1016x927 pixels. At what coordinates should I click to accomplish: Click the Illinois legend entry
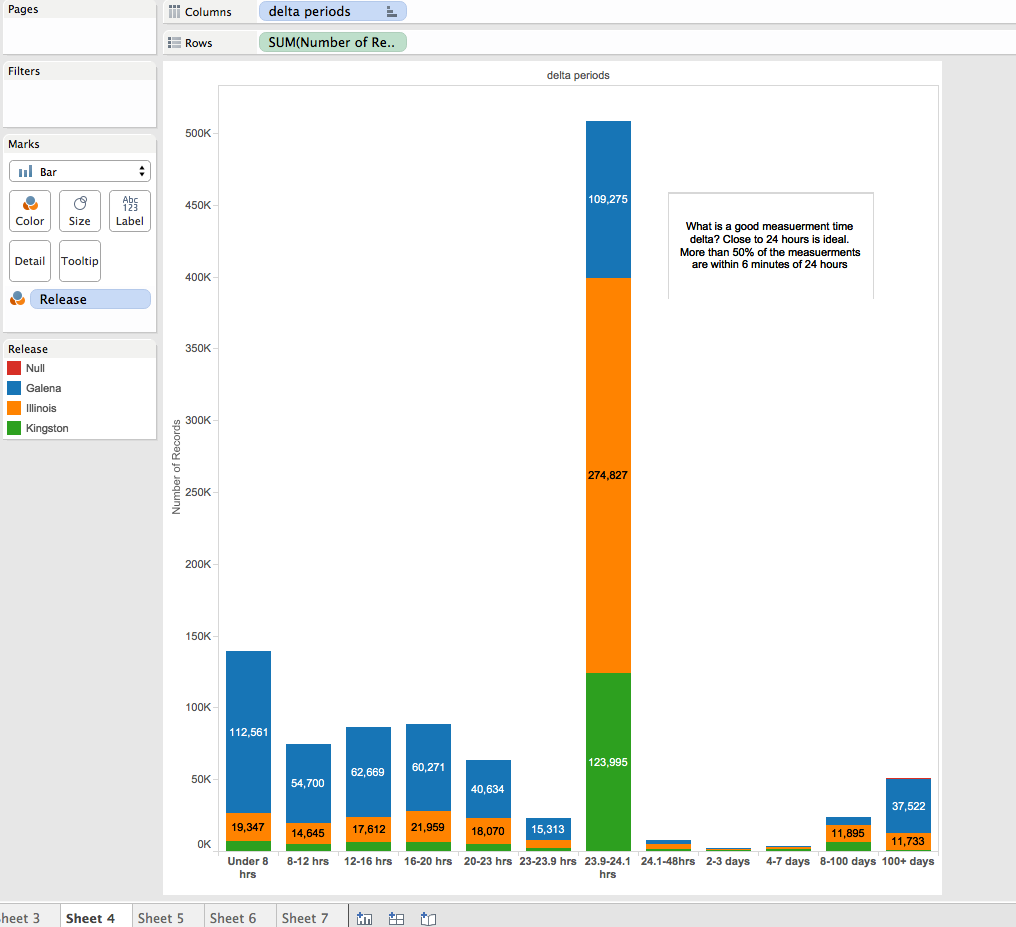[41, 408]
